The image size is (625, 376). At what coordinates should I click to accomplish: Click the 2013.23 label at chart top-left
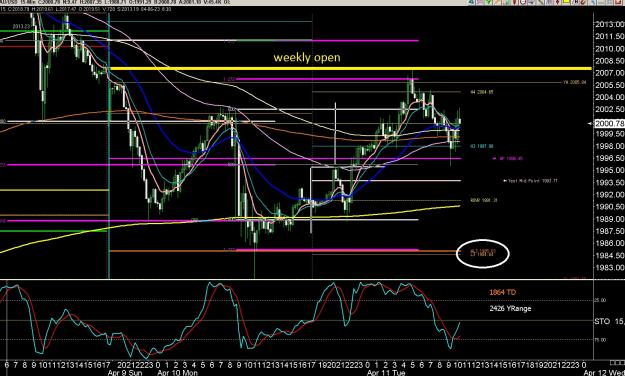pos(21,26)
